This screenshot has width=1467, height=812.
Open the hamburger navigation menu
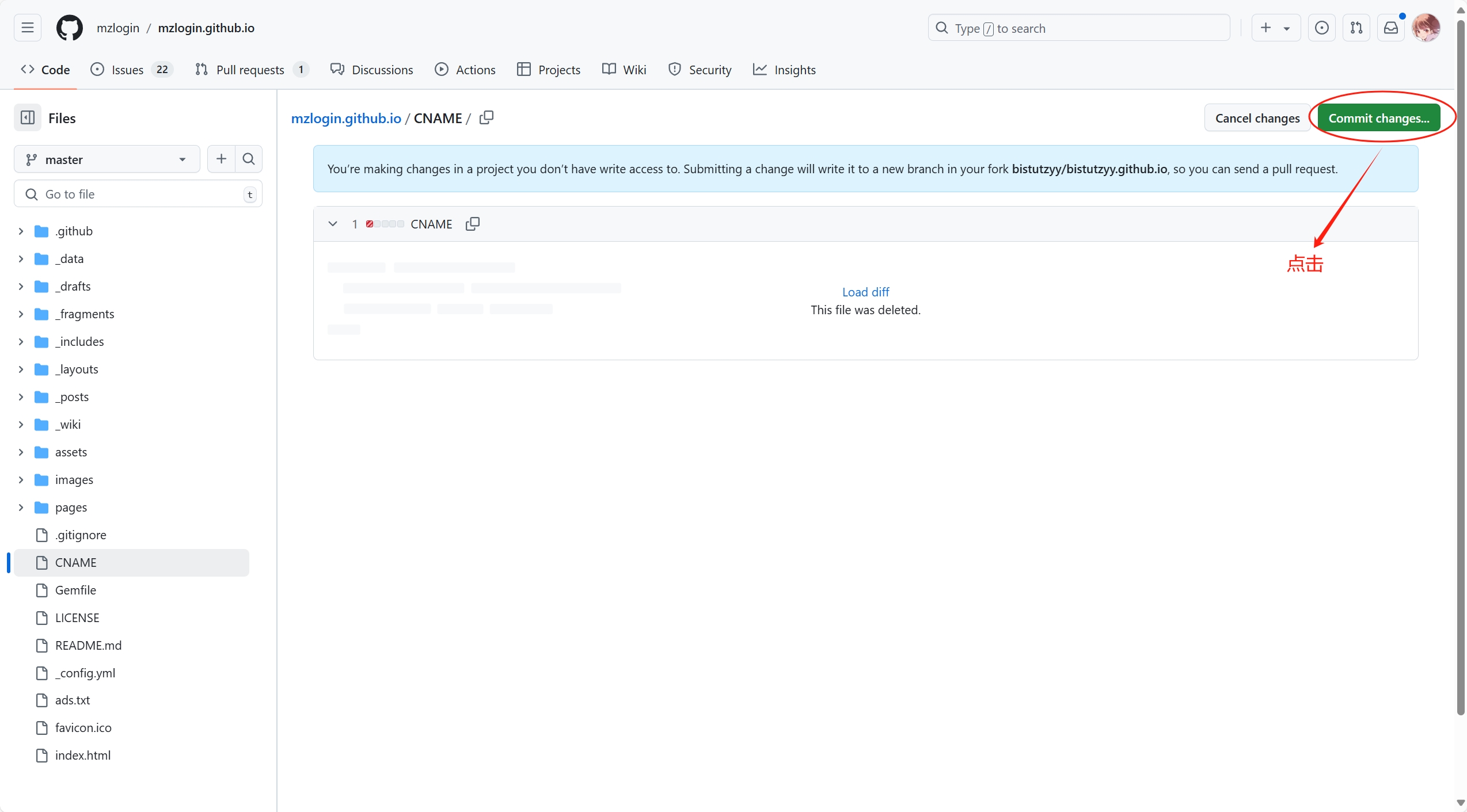27,28
